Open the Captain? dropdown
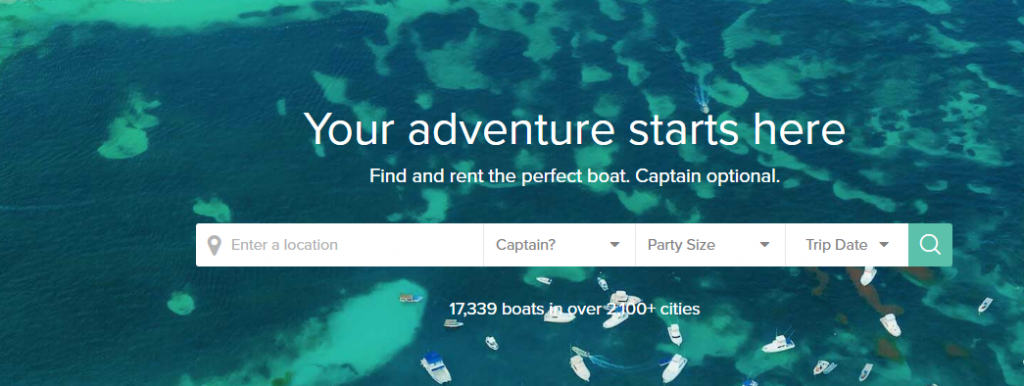The height and width of the screenshot is (386, 1024). pyautogui.click(x=559, y=245)
